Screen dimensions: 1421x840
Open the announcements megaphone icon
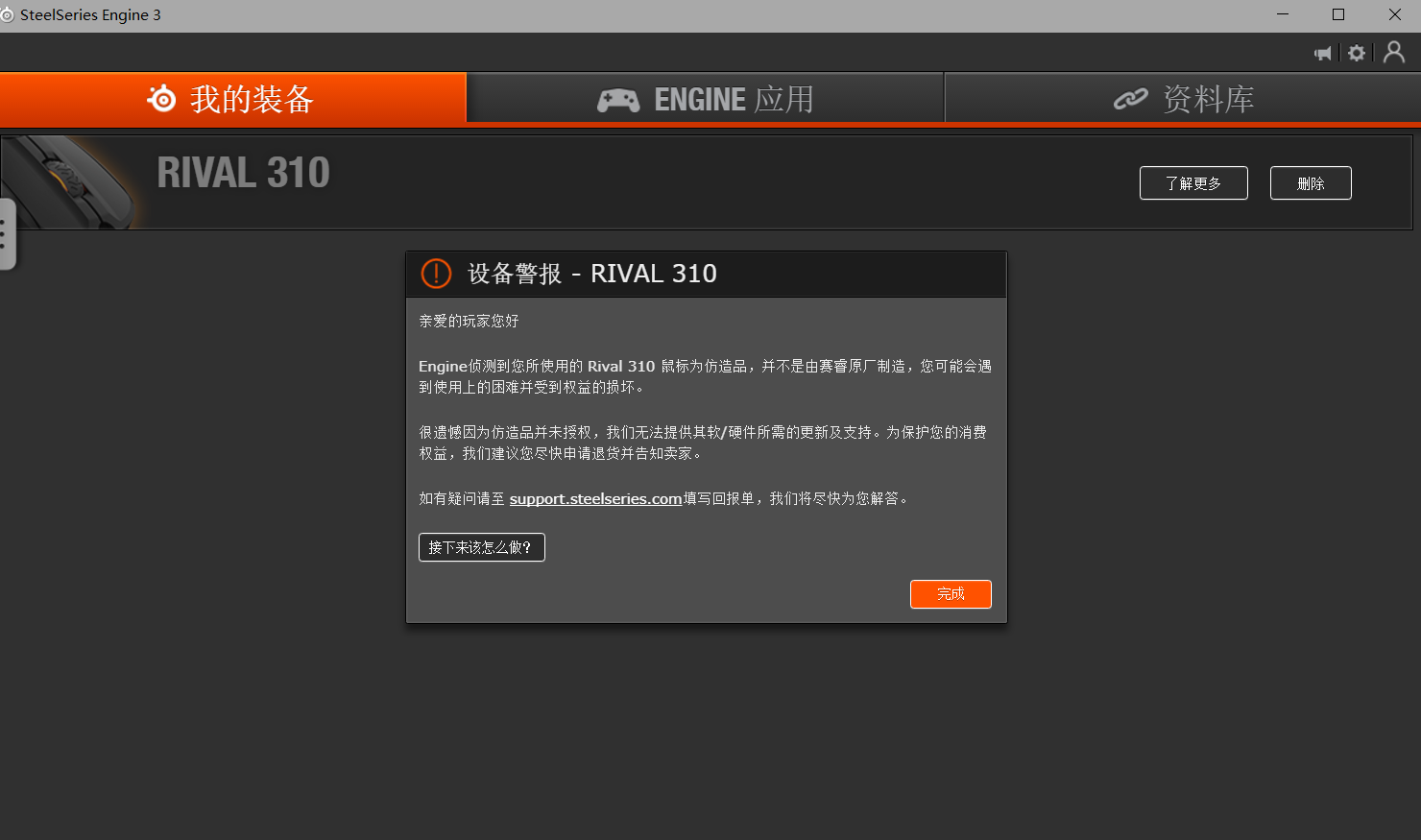click(x=1323, y=53)
